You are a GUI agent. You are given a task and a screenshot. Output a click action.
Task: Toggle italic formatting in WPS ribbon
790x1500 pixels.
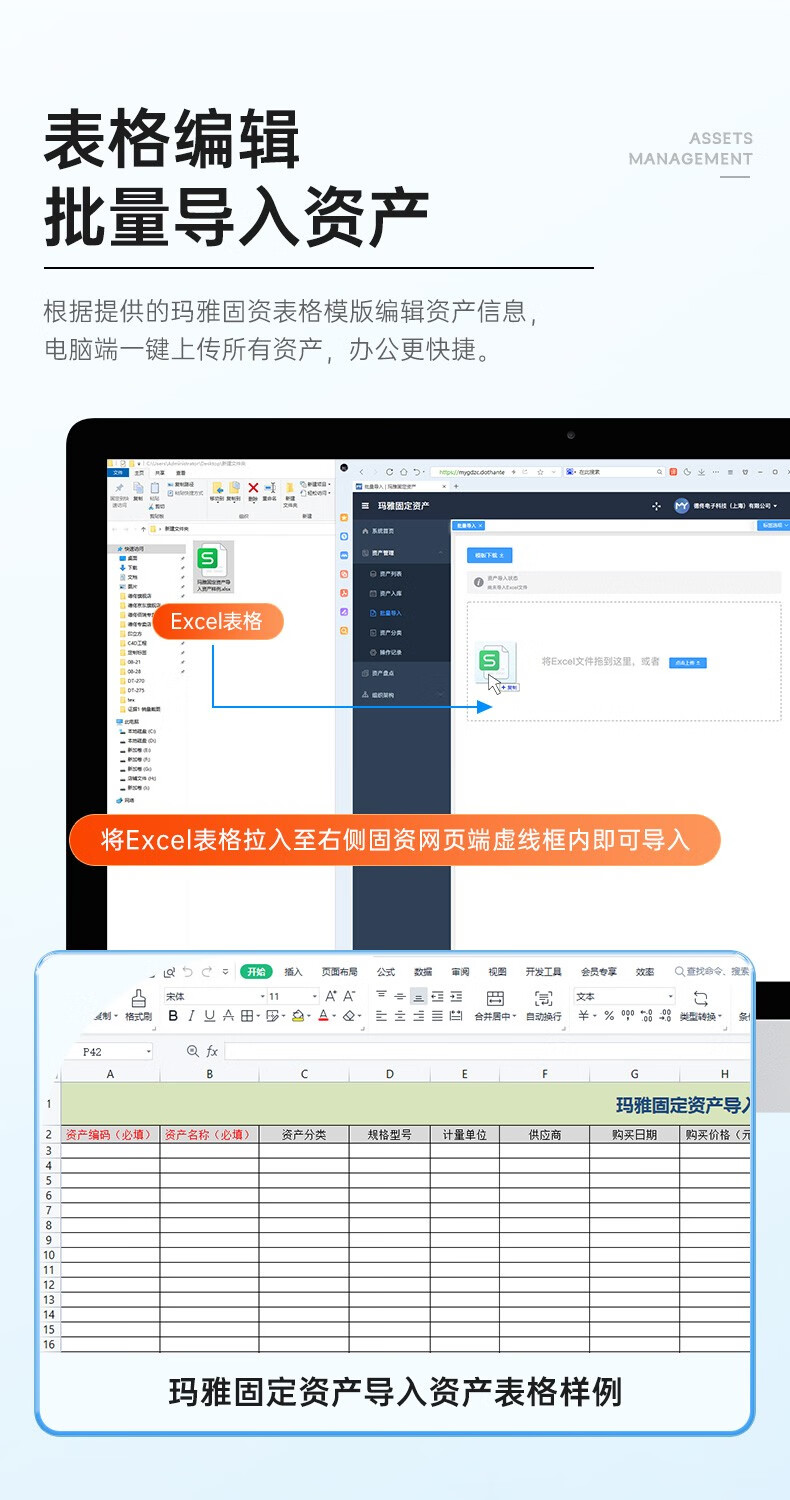point(191,1016)
